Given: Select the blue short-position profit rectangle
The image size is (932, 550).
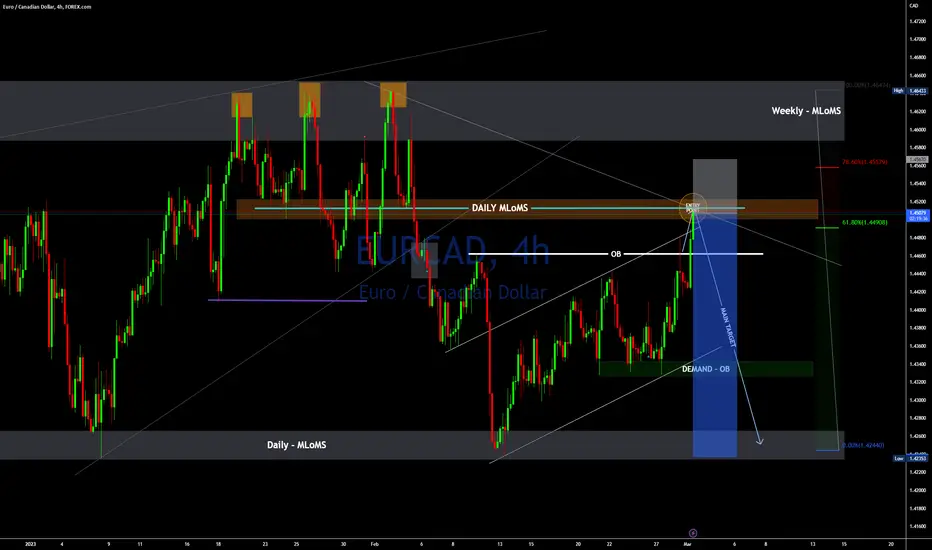Looking at the screenshot, I should pos(715,335).
